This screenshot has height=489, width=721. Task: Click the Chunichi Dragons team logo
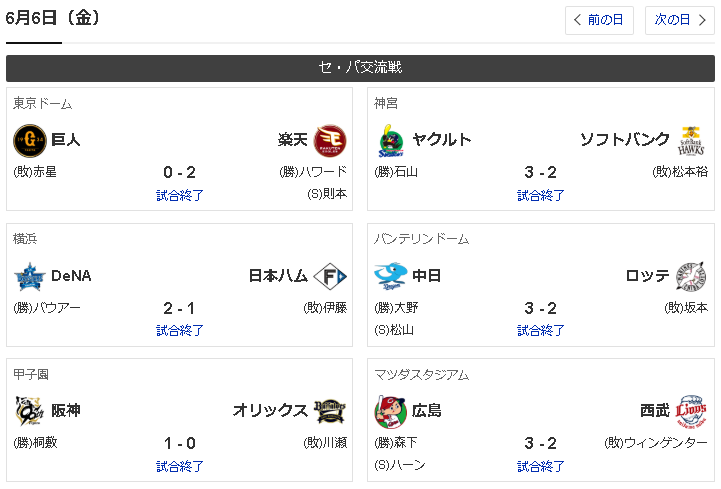click(x=391, y=276)
